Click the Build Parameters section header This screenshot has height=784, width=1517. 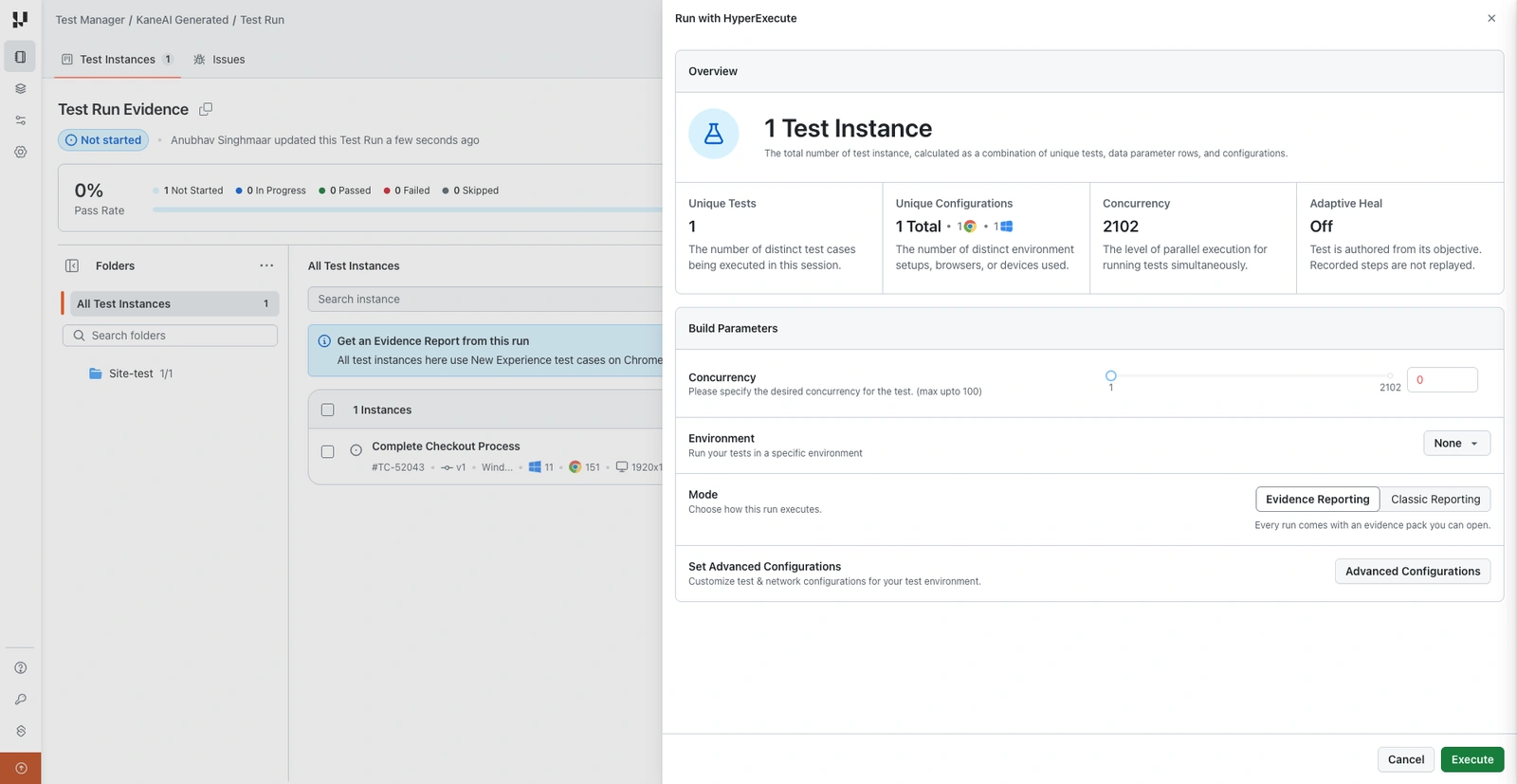tap(1089, 328)
